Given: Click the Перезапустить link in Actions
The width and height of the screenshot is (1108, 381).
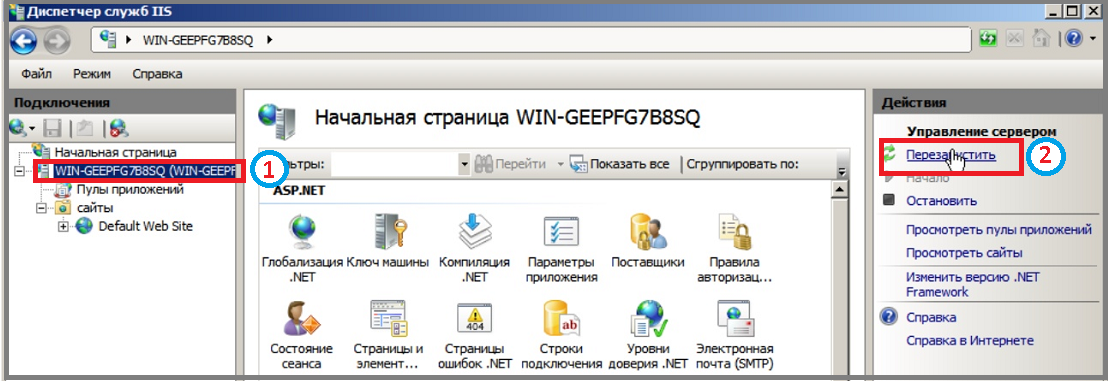Looking at the screenshot, I should point(951,156).
